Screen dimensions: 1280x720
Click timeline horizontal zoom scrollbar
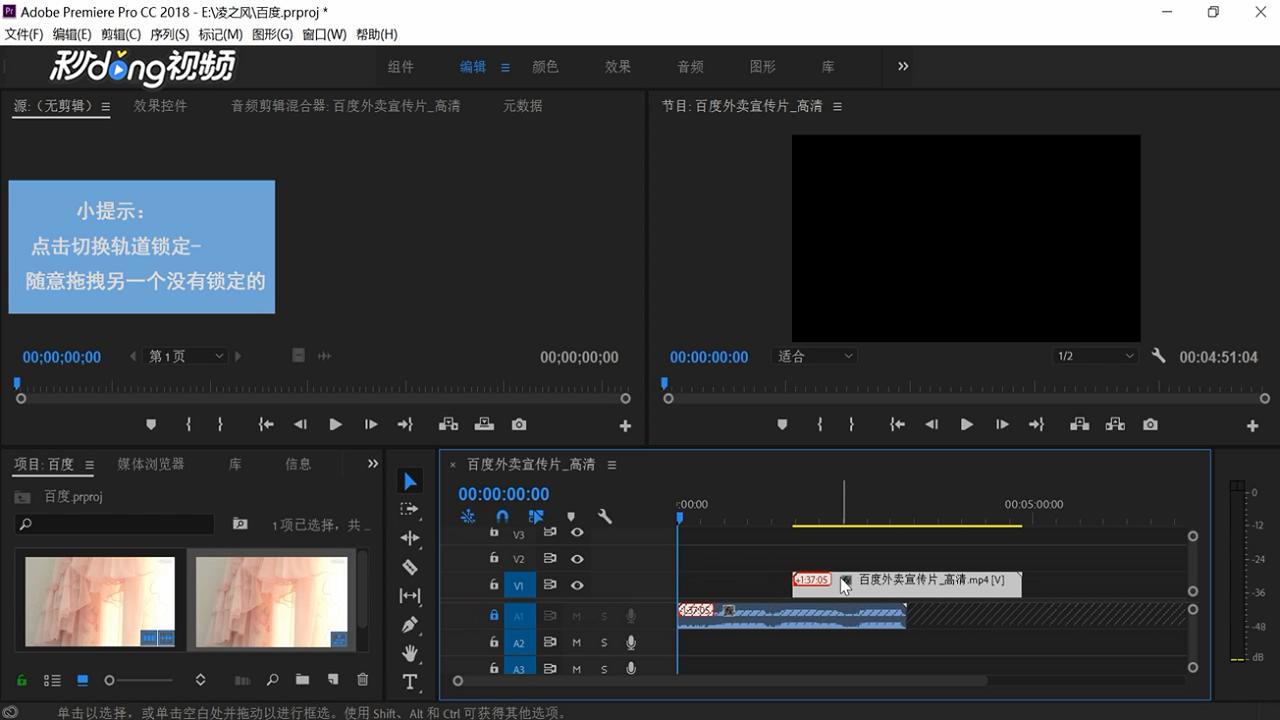click(x=723, y=681)
